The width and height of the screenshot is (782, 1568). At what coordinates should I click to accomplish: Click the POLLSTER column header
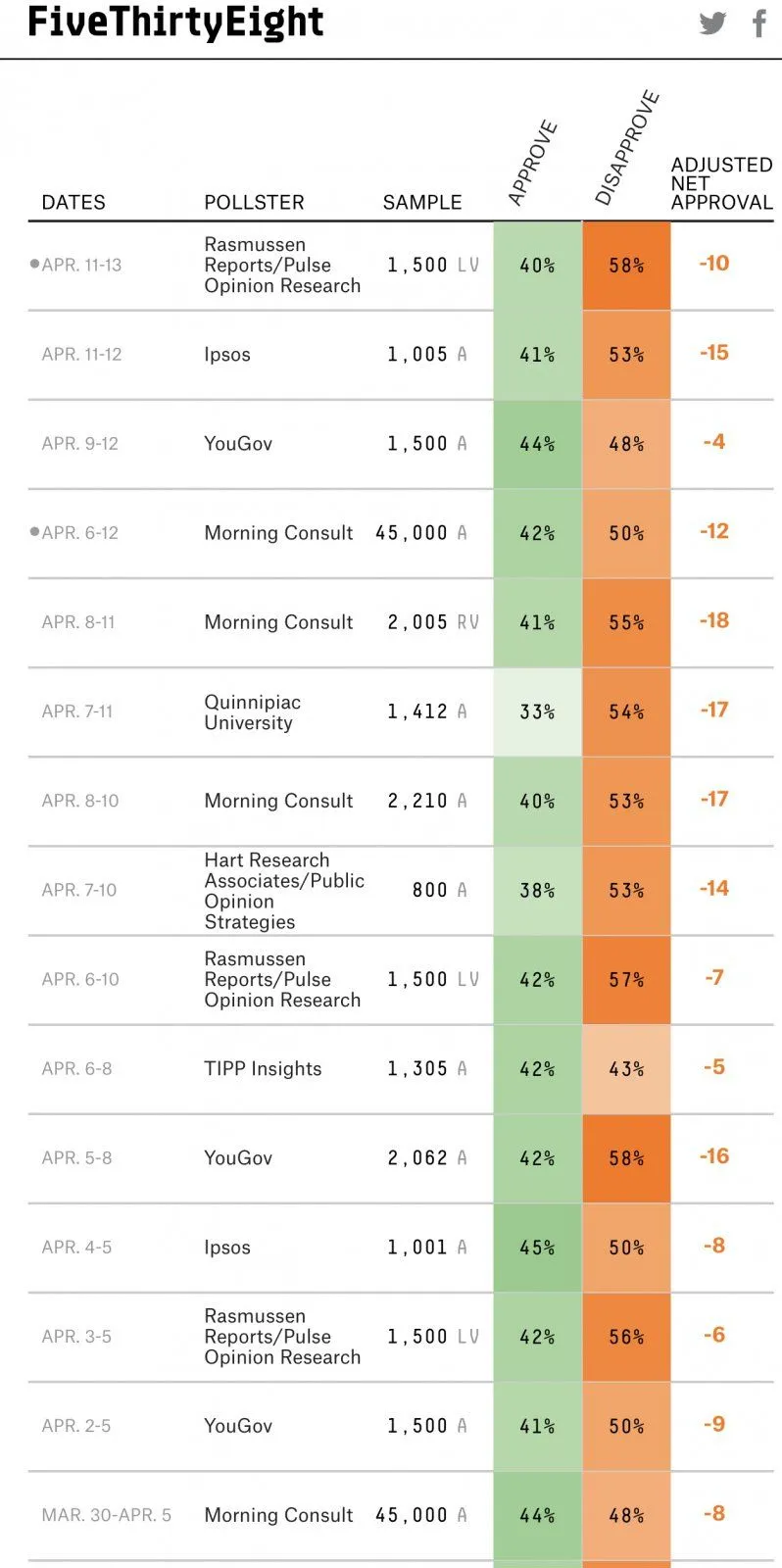254,202
